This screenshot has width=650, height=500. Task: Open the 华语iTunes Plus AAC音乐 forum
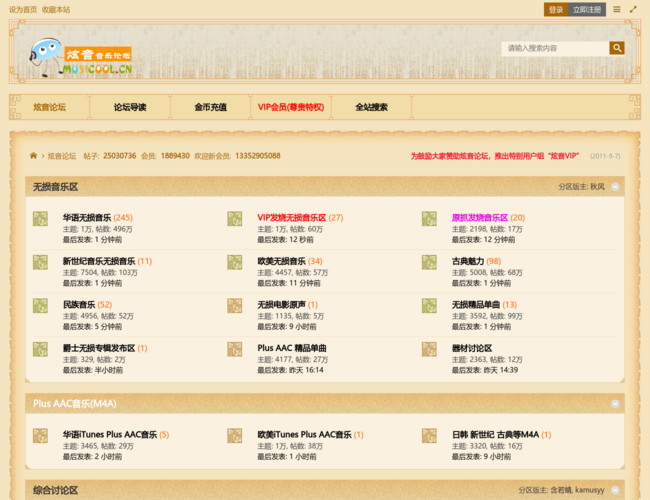click(x=110, y=434)
